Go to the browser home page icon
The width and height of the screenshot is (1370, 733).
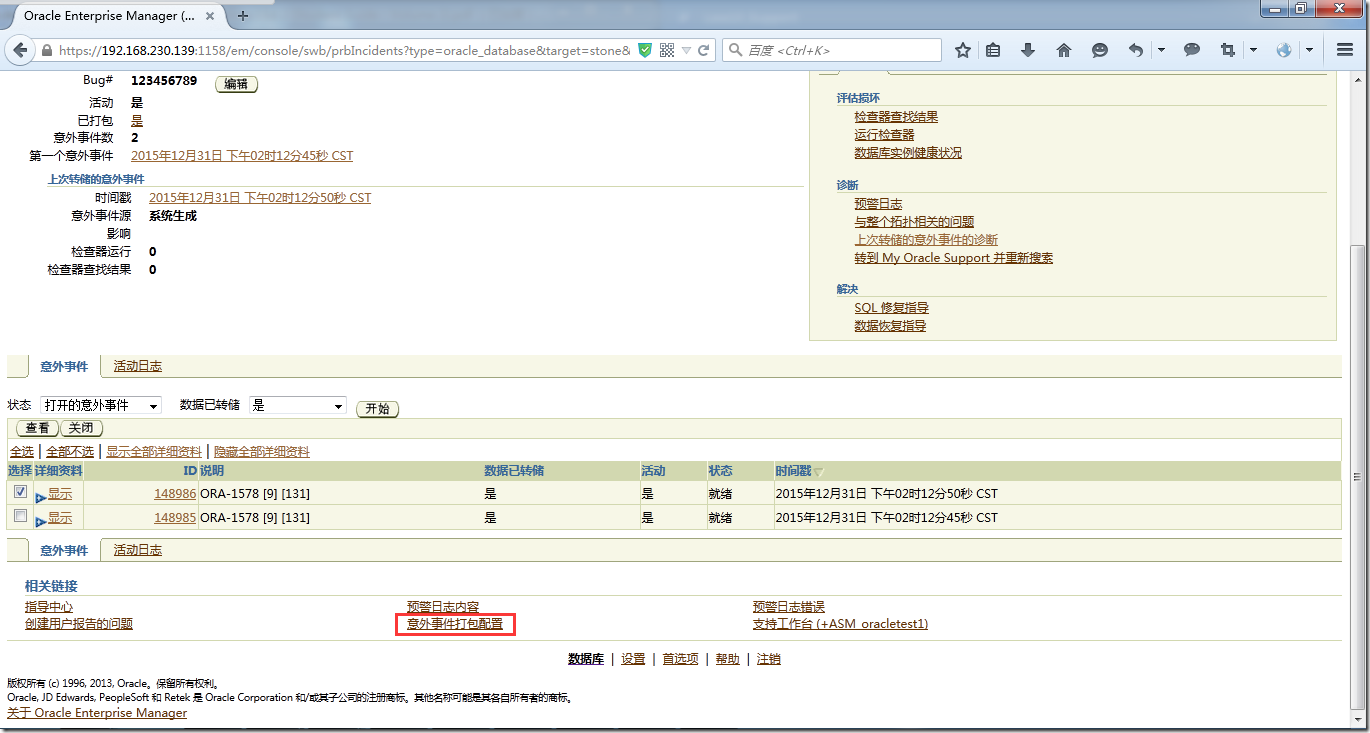pyautogui.click(x=1064, y=50)
